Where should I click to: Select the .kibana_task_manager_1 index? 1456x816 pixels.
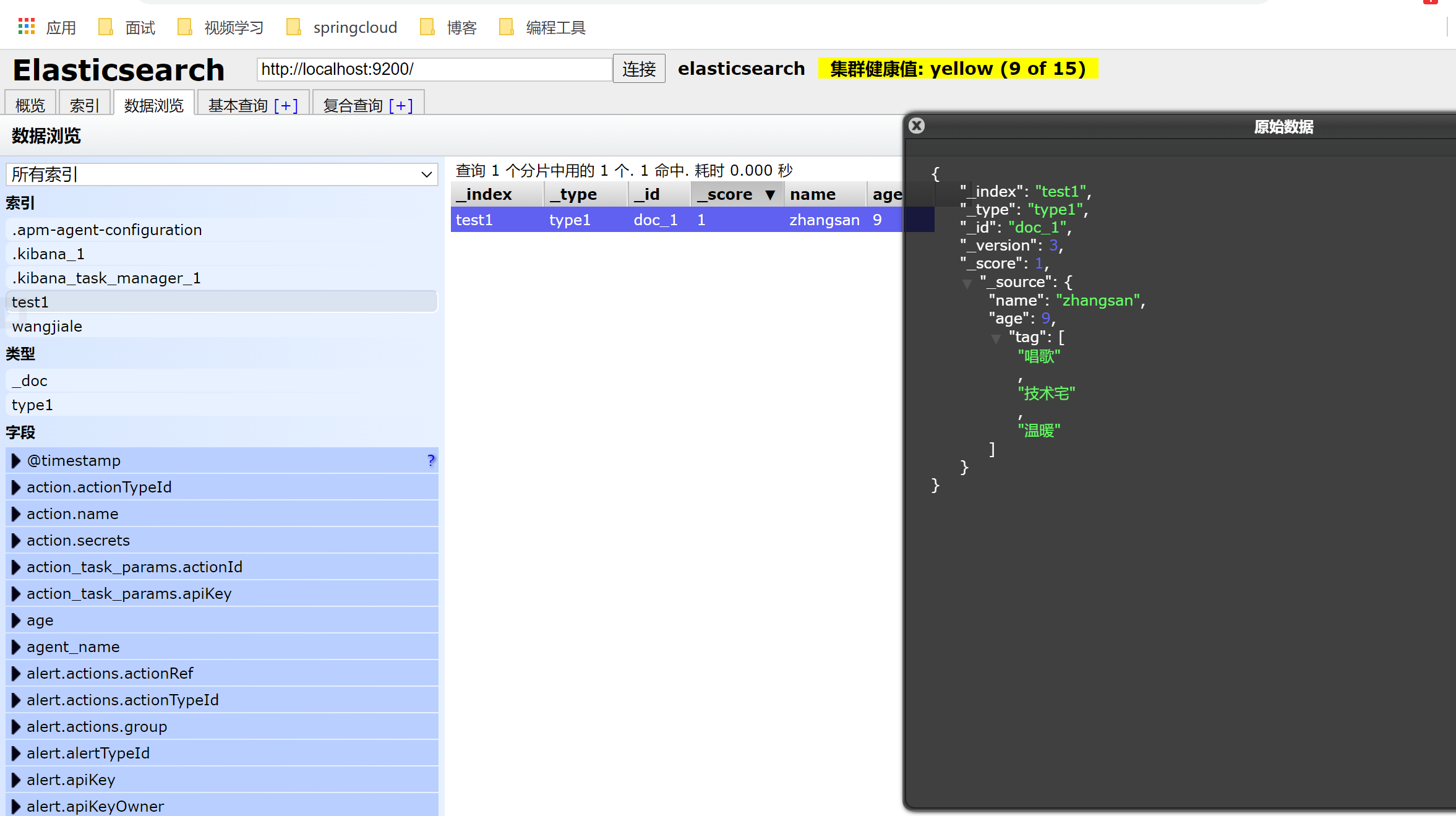click(222, 278)
